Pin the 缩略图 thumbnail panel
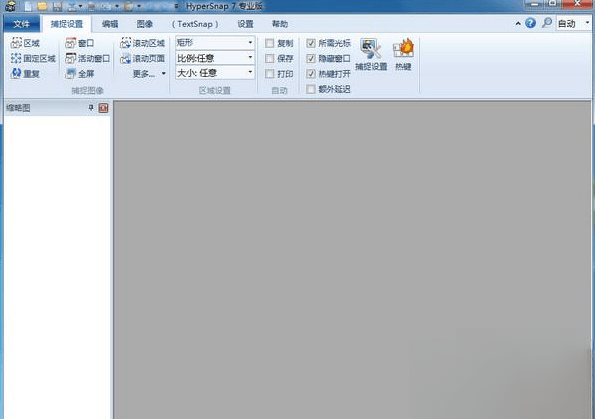The width and height of the screenshot is (595, 419). (91, 108)
